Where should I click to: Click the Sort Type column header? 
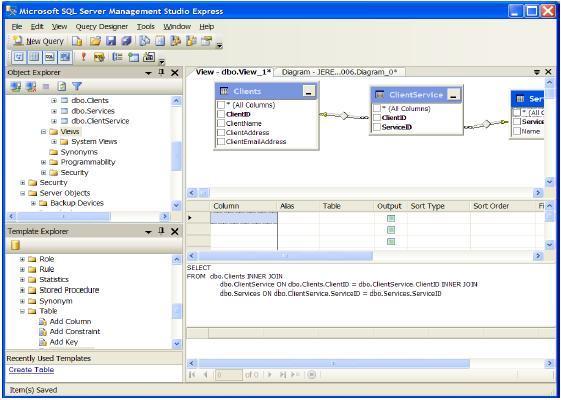(x=438, y=206)
